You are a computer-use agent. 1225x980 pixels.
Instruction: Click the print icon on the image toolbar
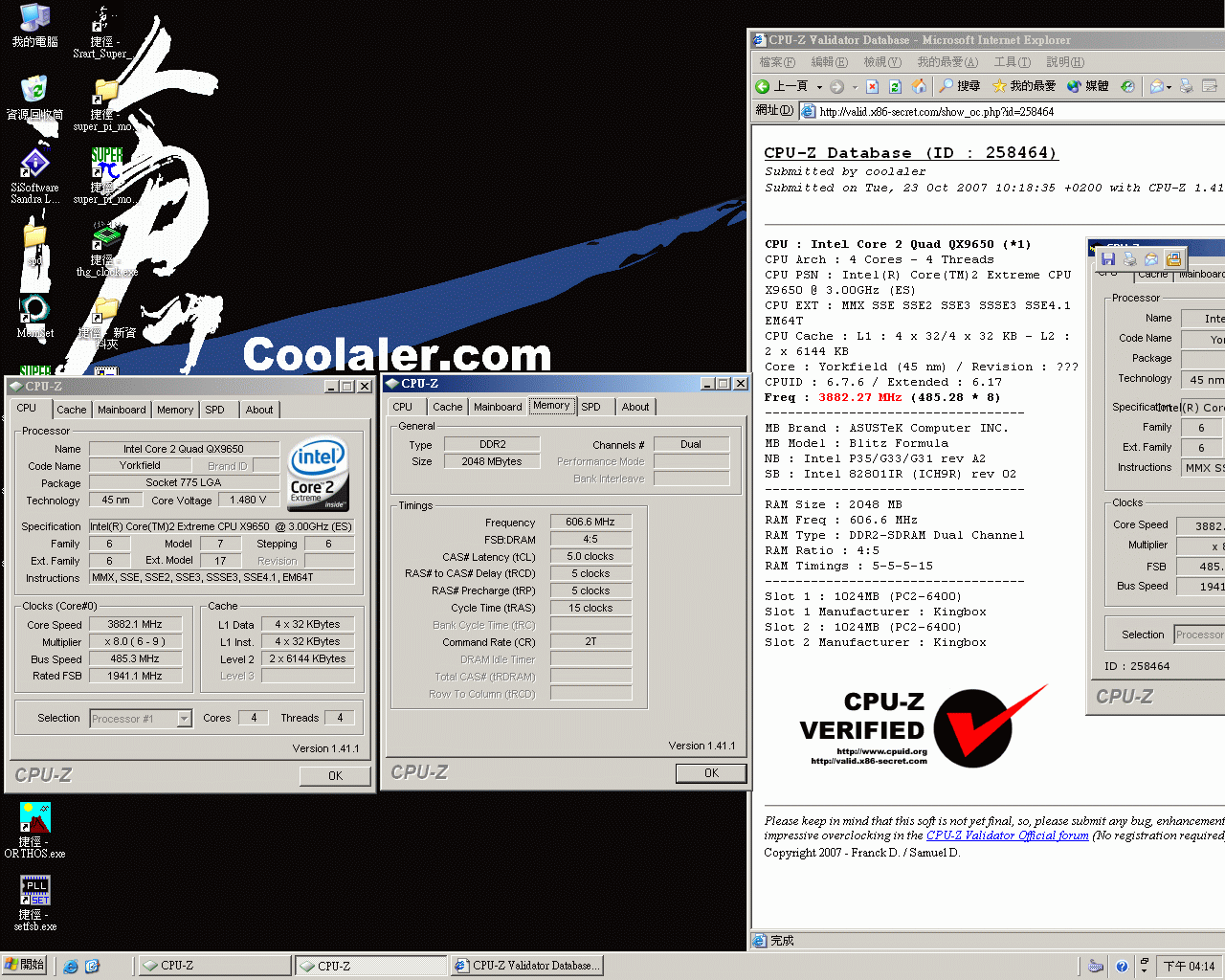(1130, 258)
